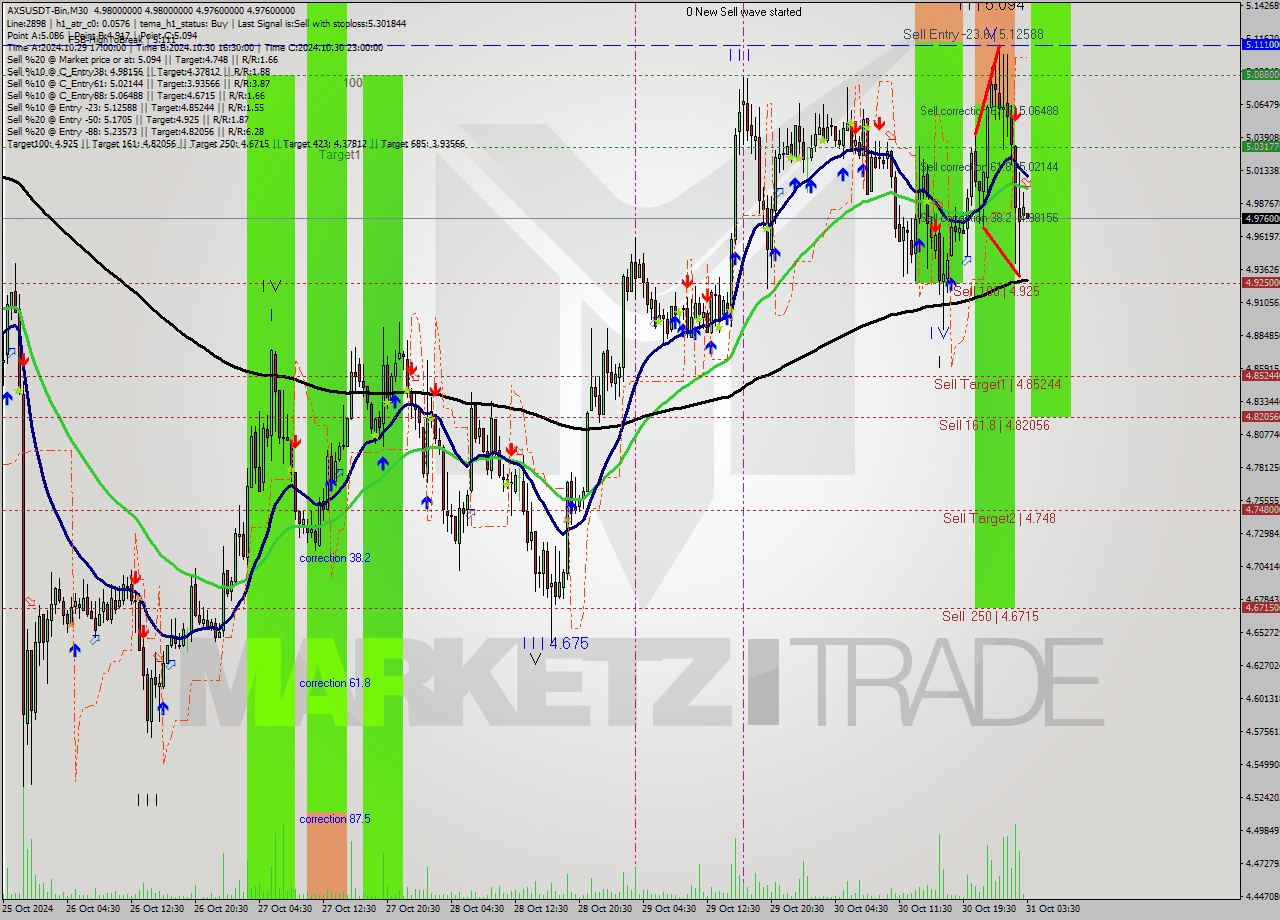Click the 4.78125 price axis value
Viewport: 1280px width, 920px height.
pyautogui.click(x=1261, y=467)
